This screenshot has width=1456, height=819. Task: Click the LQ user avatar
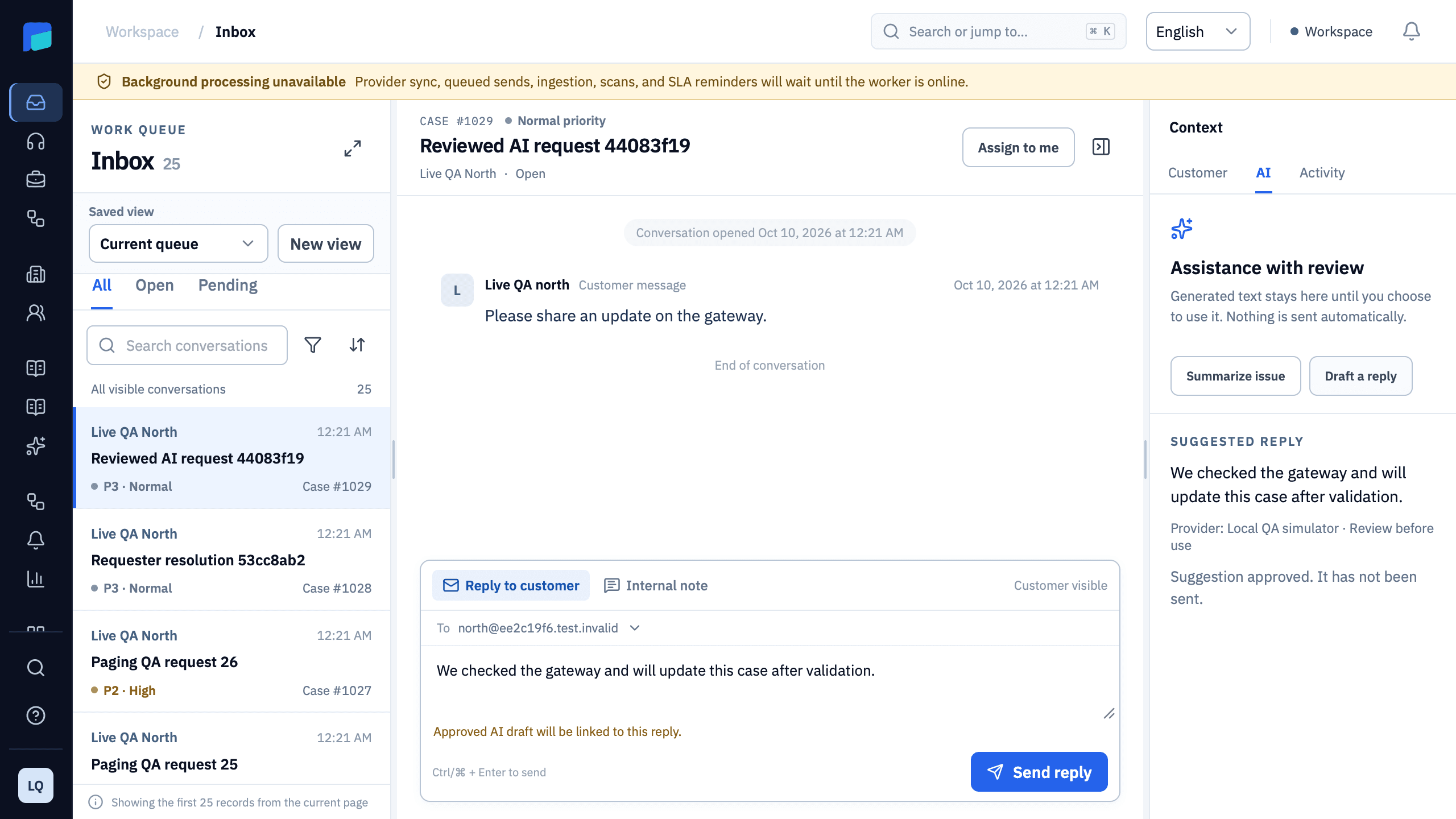pos(36,785)
